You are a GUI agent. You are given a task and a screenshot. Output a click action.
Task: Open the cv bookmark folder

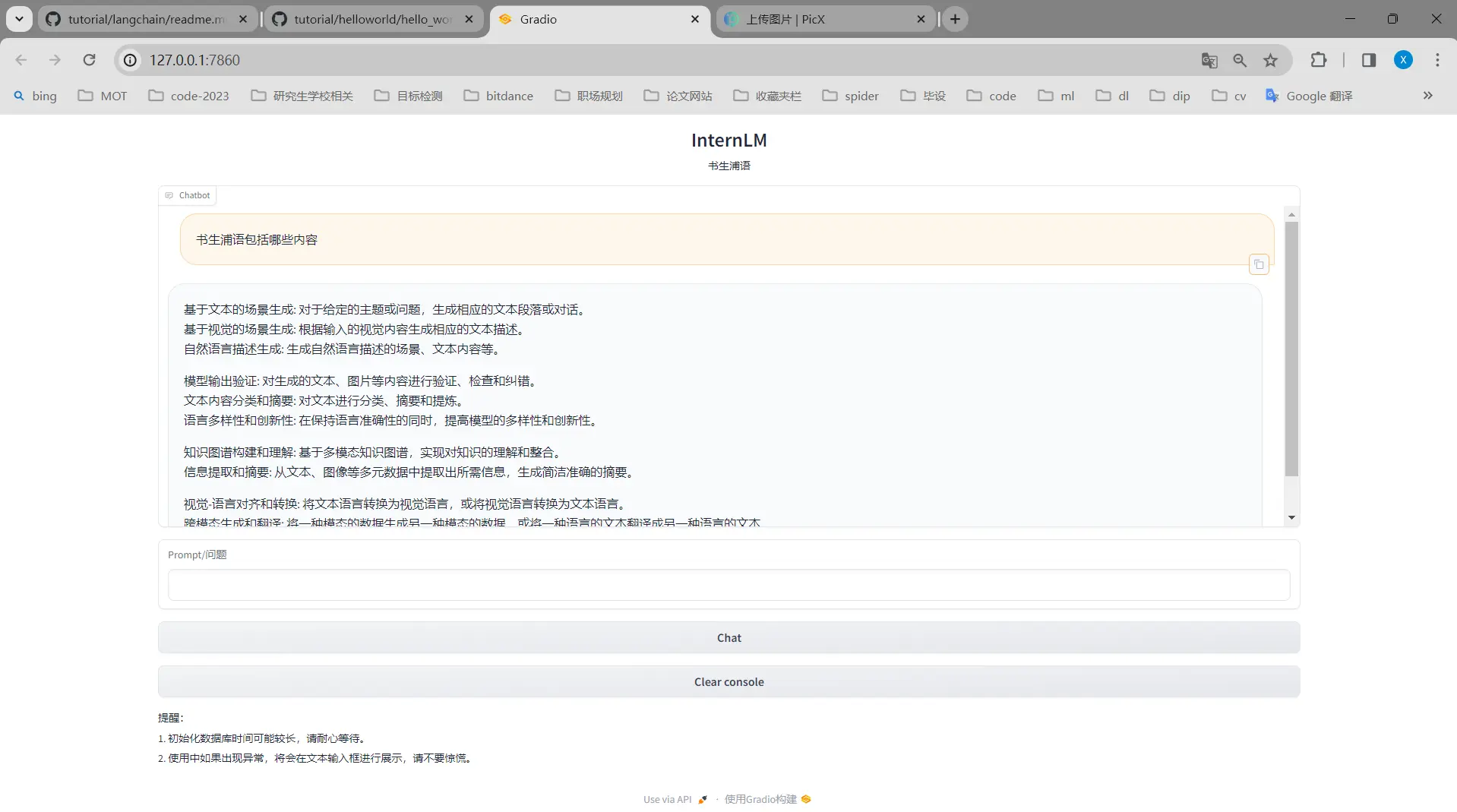[1229, 96]
